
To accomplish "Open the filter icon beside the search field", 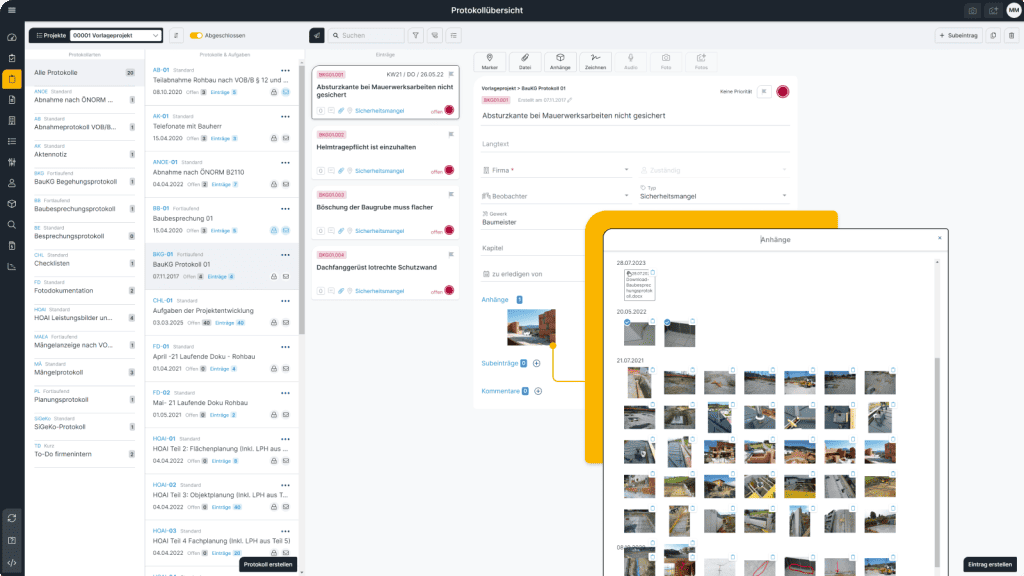I will (x=417, y=36).
